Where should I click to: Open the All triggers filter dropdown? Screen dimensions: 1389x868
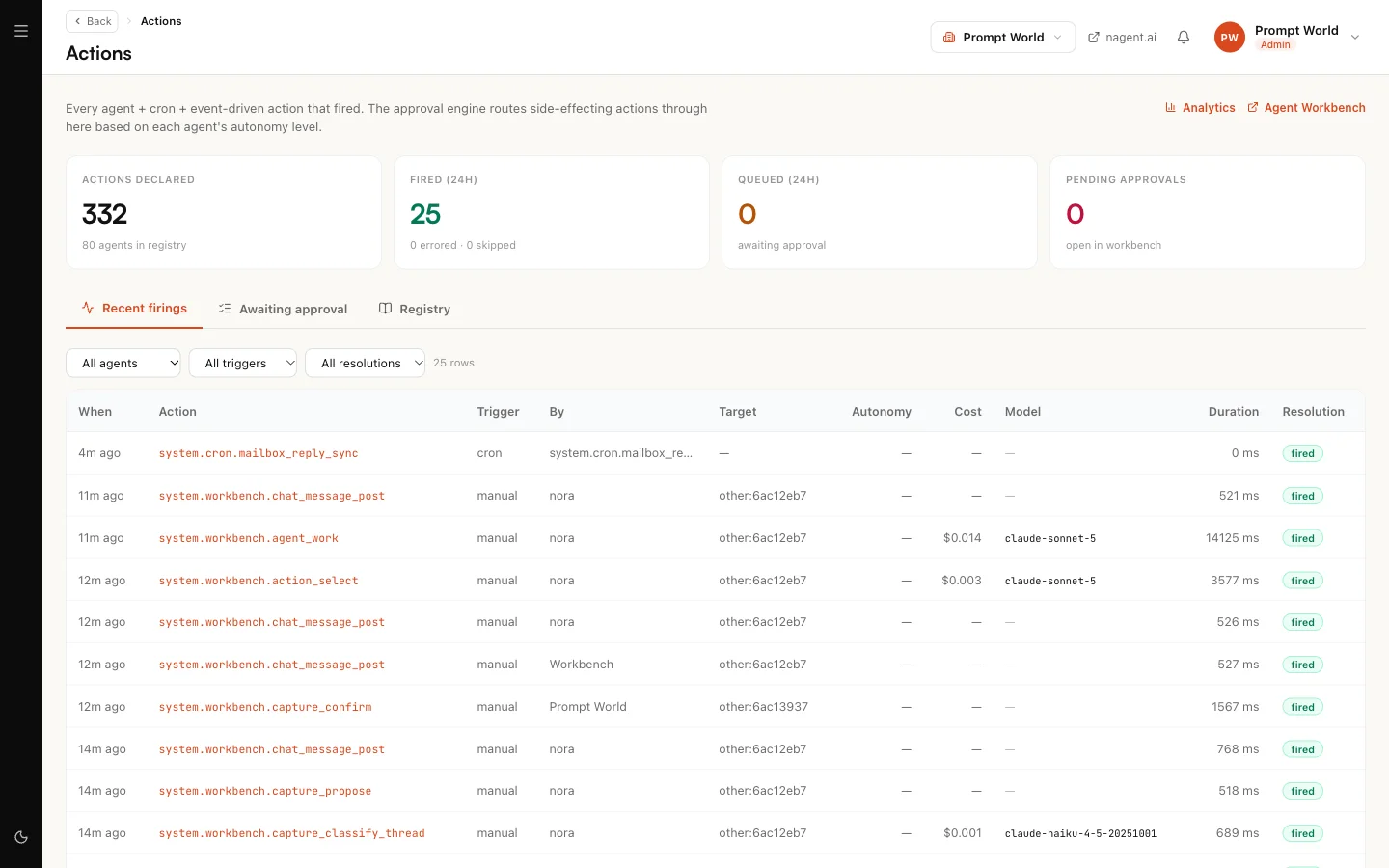pyautogui.click(x=243, y=363)
